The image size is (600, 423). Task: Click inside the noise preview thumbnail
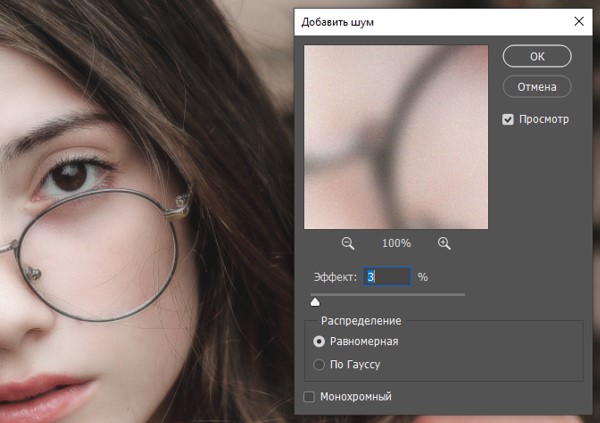396,137
